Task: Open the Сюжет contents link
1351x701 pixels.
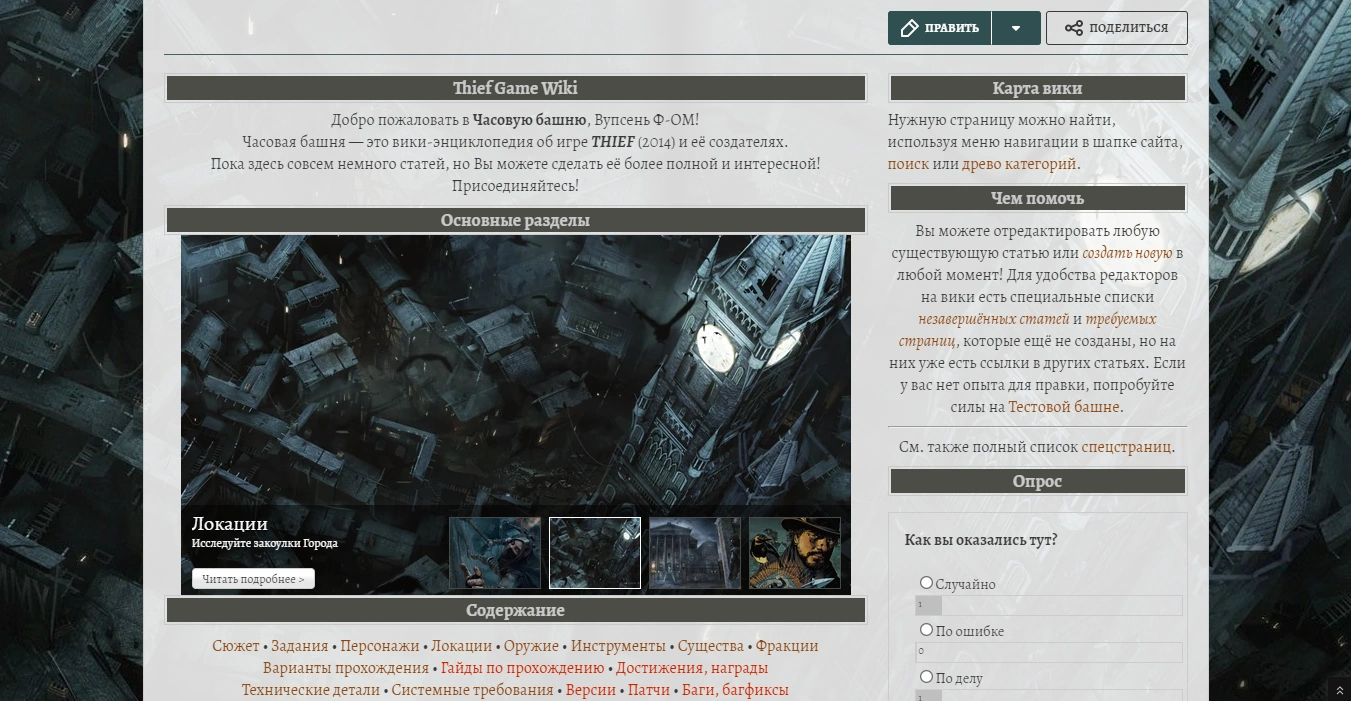Action: (x=235, y=646)
